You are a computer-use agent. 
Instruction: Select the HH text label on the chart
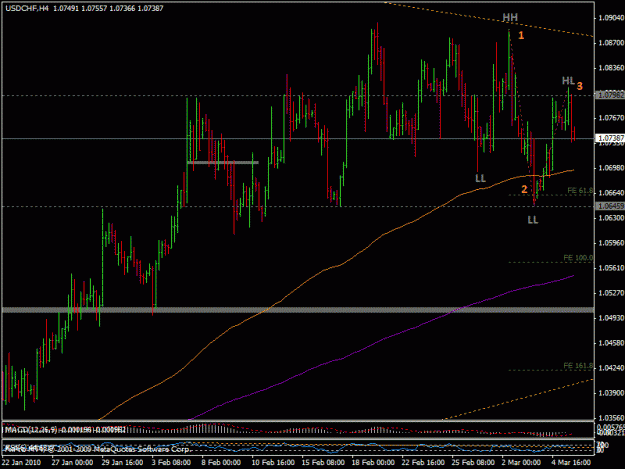510,18
